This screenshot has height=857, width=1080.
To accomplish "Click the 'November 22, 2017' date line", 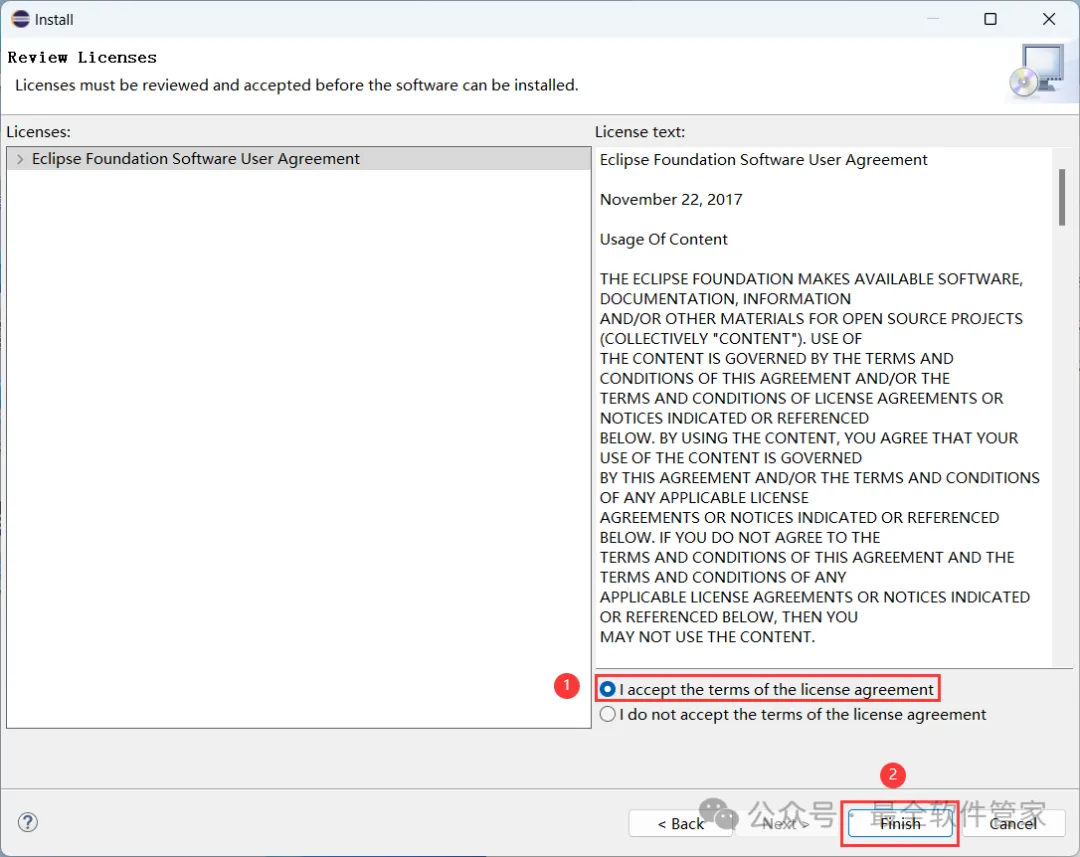I will (x=671, y=200).
